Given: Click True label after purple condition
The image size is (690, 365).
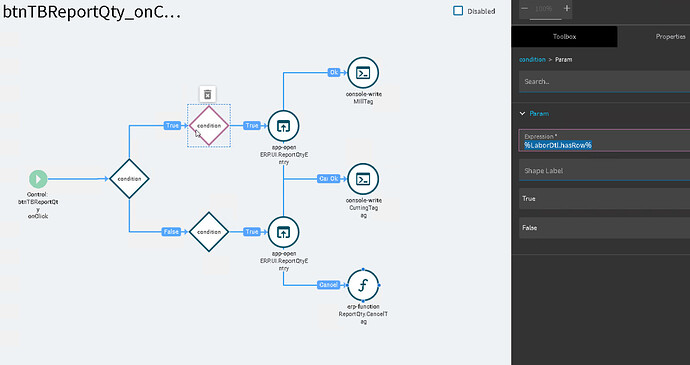Looking at the screenshot, I should pyautogui.click(x=252, y=125).
